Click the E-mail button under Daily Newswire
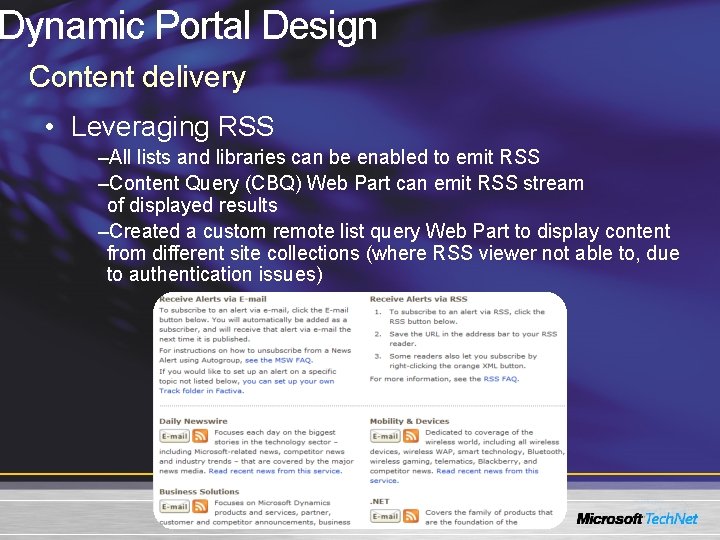720x540 pixels. pos(174,436)
